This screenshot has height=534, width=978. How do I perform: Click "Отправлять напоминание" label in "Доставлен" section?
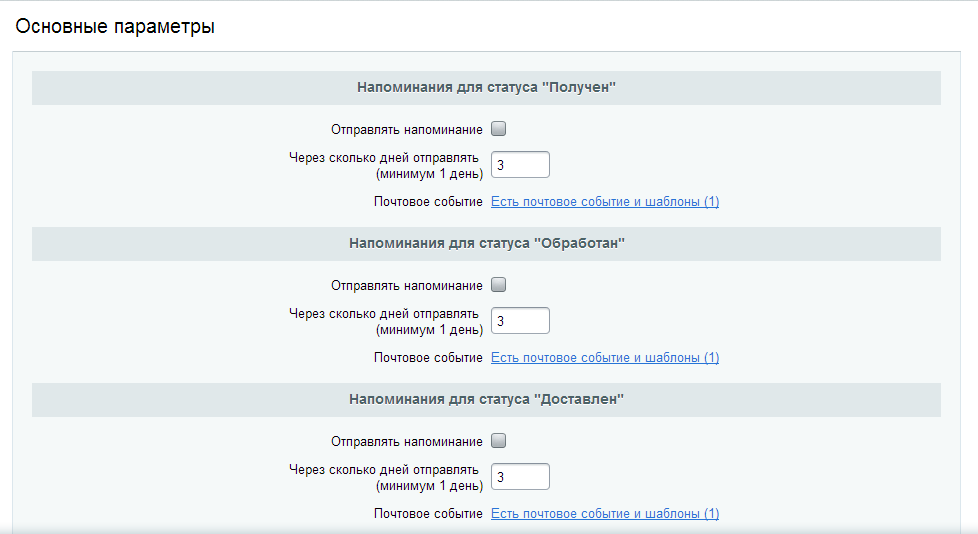pos(406,442)
